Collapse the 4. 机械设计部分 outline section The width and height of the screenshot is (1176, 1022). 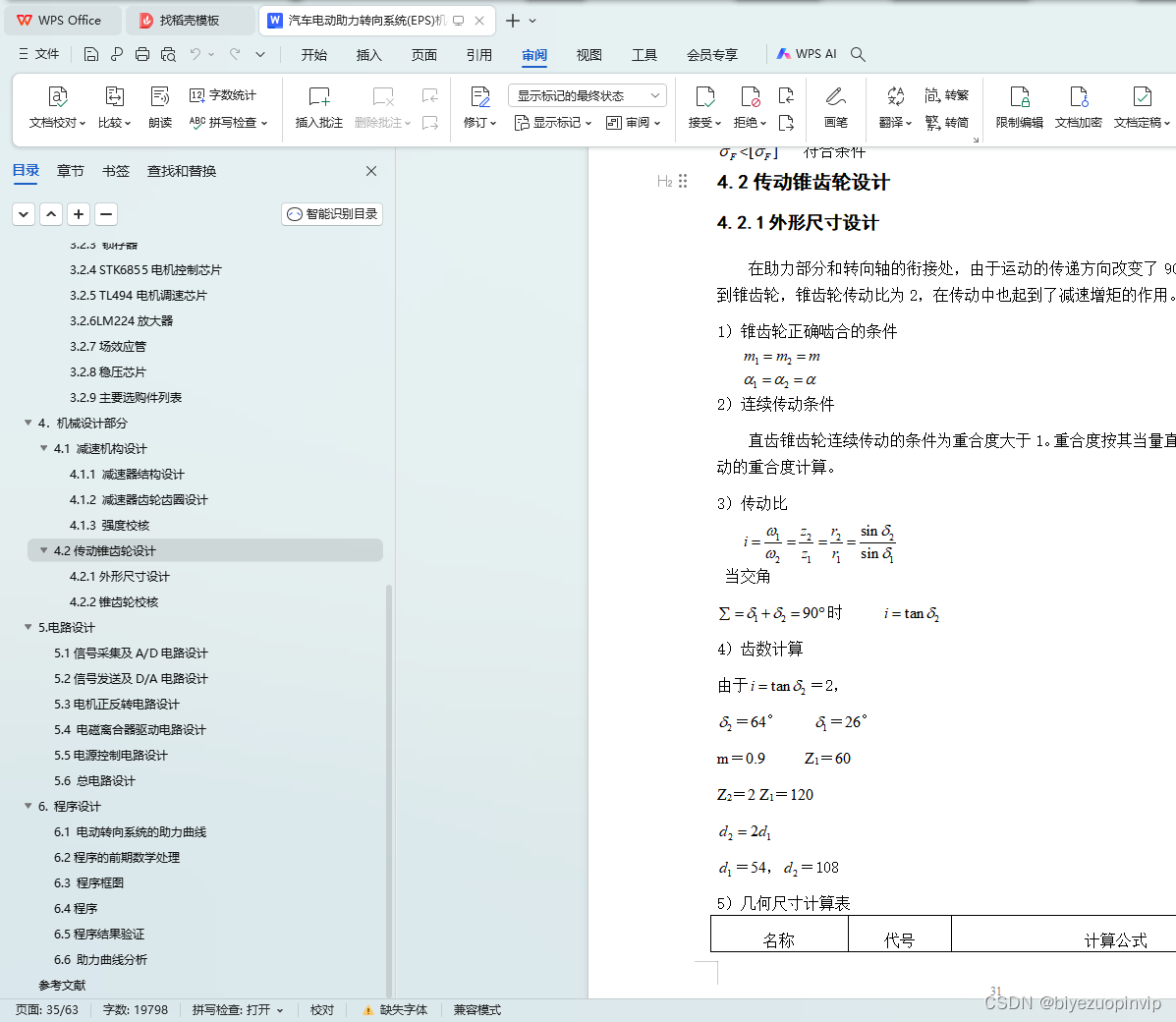tap(28, 424)
